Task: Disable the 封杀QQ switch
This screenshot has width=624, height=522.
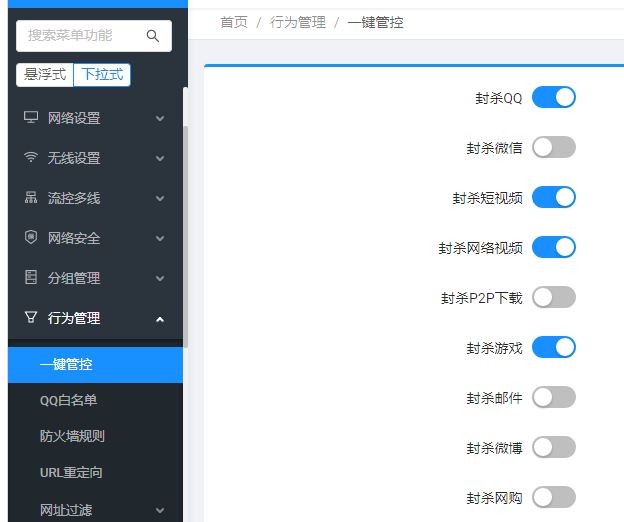Action: click(x=554, y=97)
